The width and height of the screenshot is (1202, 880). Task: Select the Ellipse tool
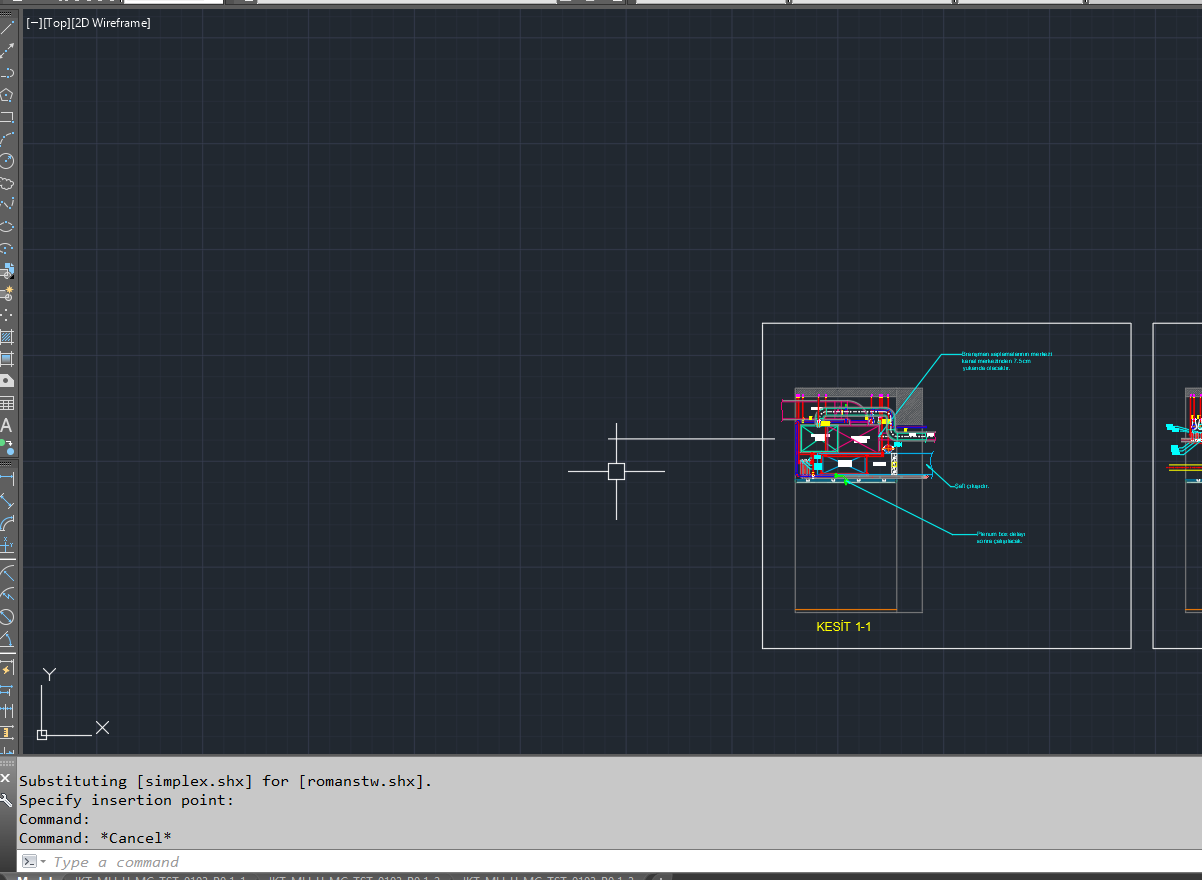(x=7, y=227)
